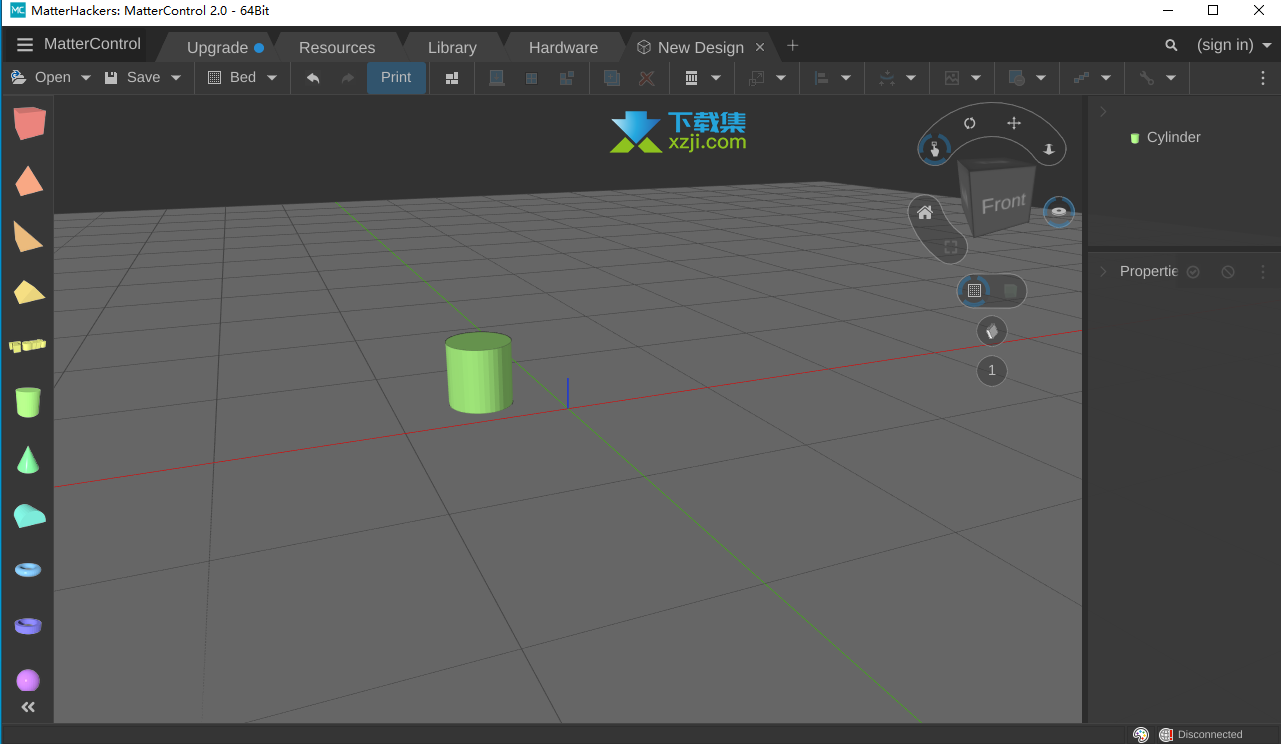Switch to the Hardware tab

pos(563,47)
